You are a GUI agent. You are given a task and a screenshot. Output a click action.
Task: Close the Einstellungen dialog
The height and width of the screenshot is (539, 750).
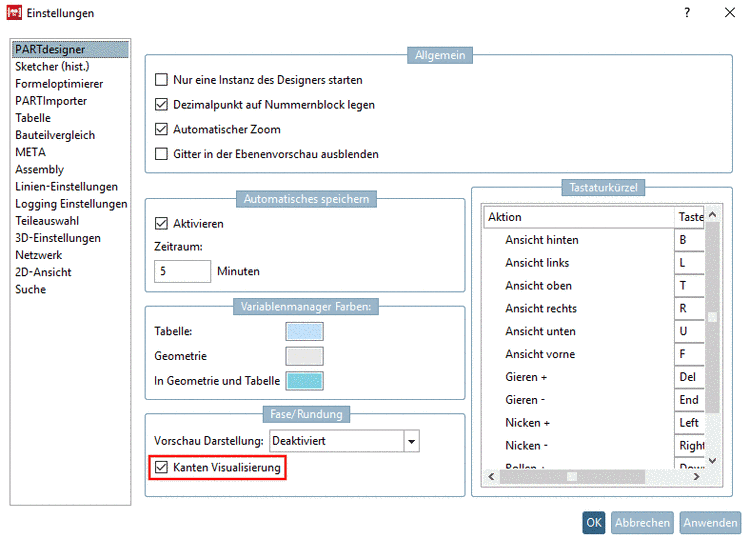[x=729, y=12]
